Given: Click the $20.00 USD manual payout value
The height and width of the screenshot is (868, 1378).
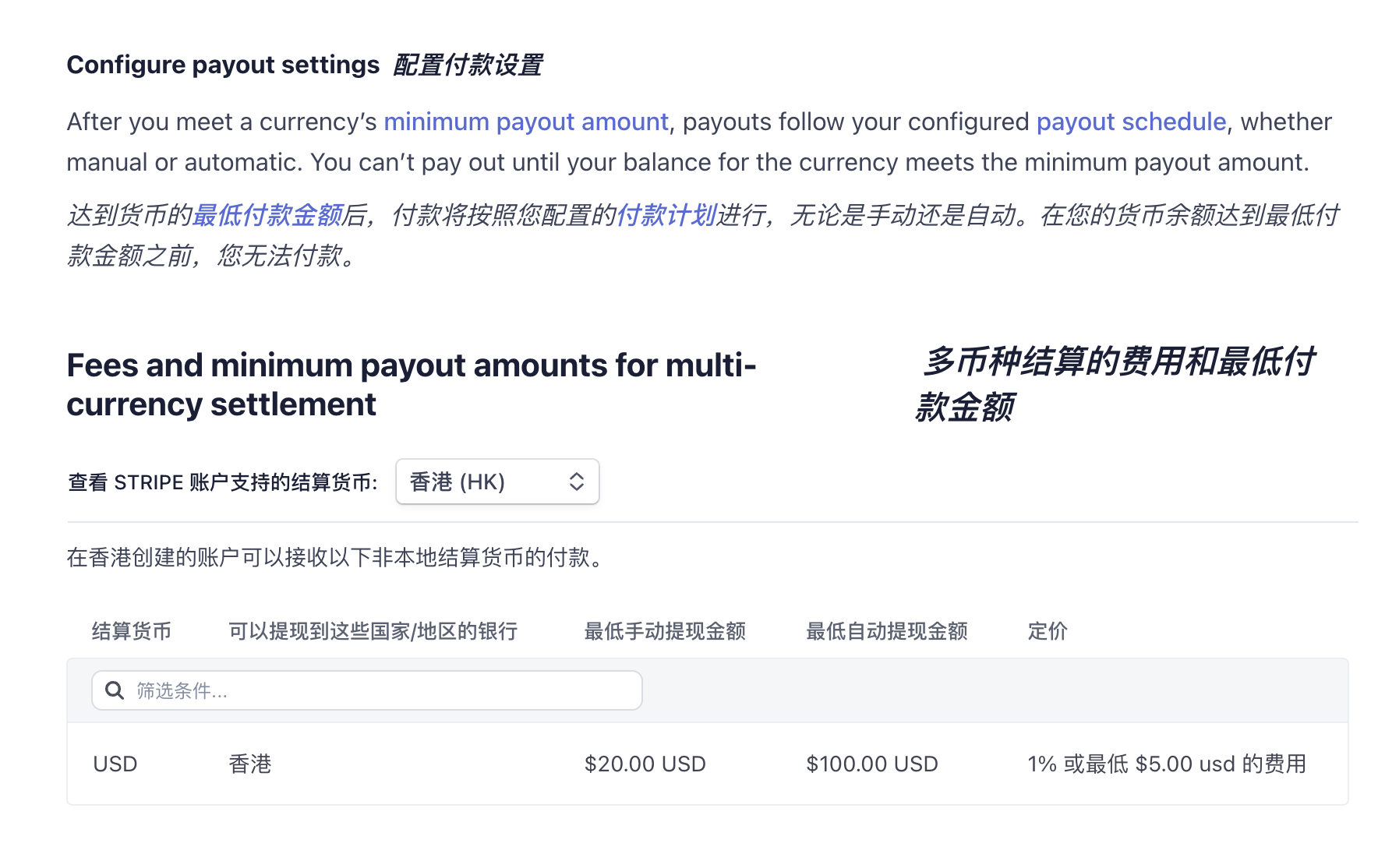Looking at the screenshot, I should point(645,764).
